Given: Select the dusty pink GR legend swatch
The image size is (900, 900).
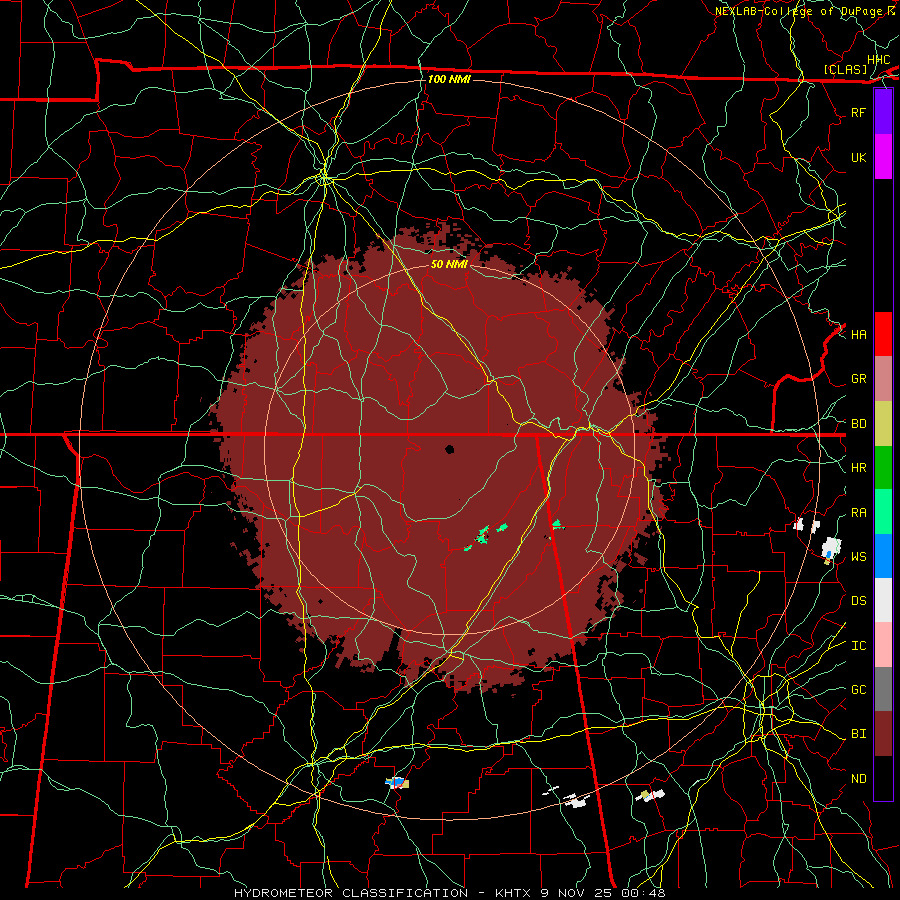Looking at the screenshot, I should click(883, 378).
